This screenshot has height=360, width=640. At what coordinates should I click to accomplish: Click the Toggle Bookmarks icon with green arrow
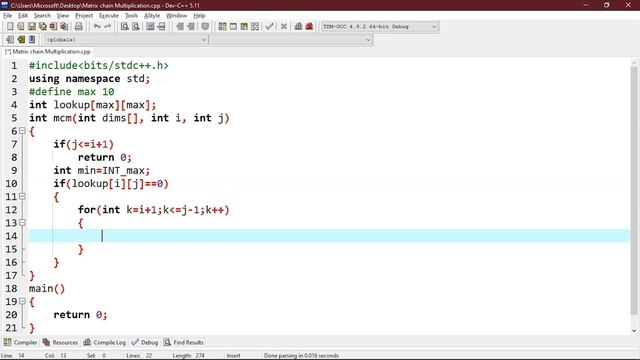coord(21,40)
